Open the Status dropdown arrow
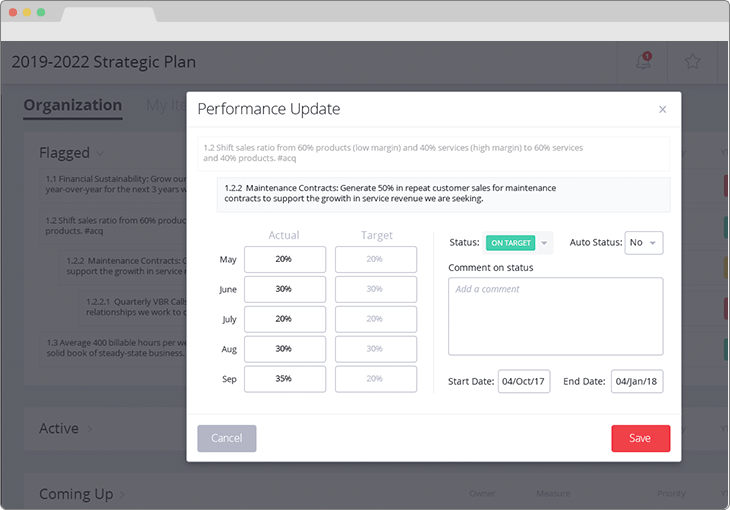 (544, 243)
